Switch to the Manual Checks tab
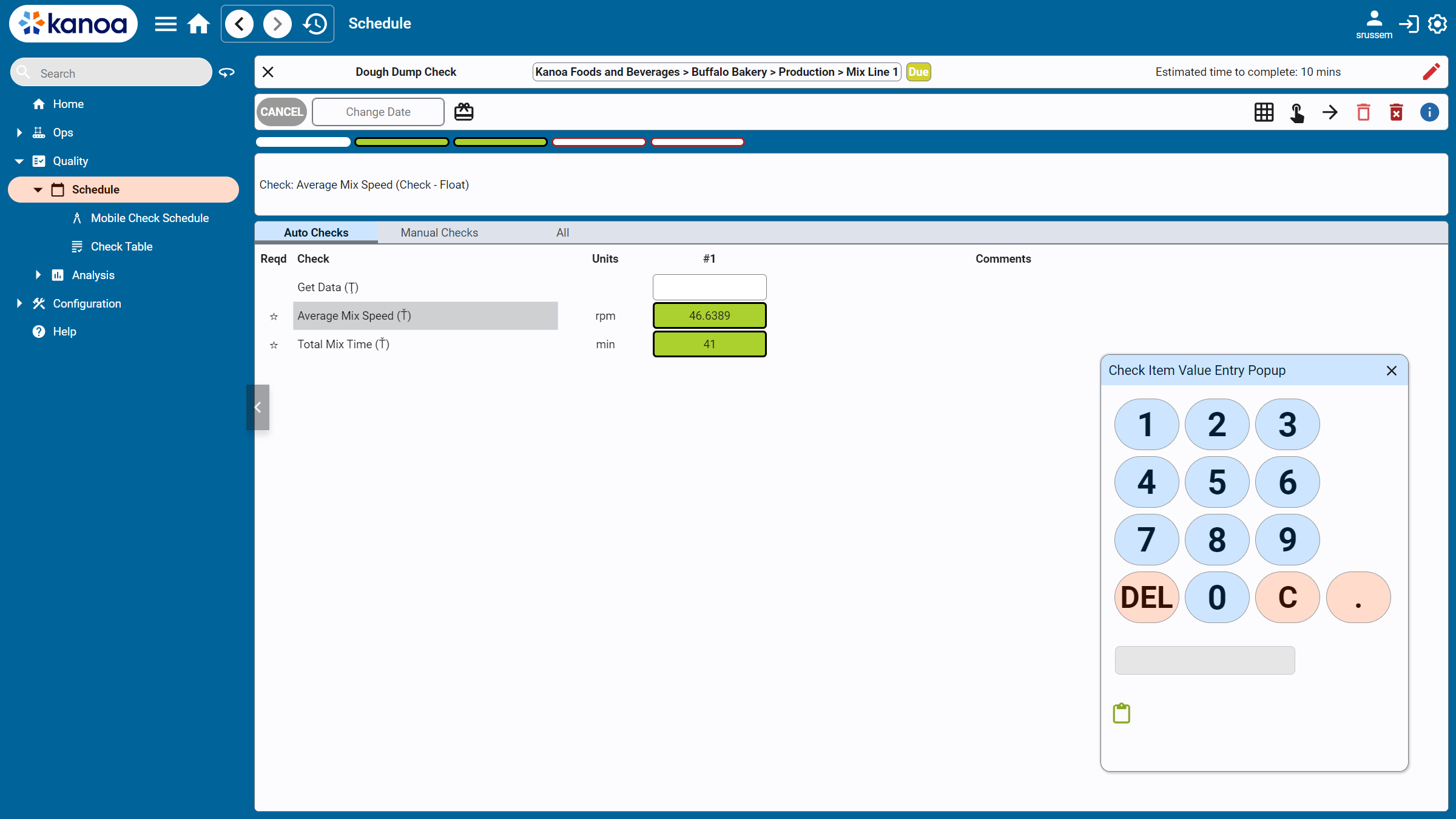Screen dimensions: 1456x819 439,232
